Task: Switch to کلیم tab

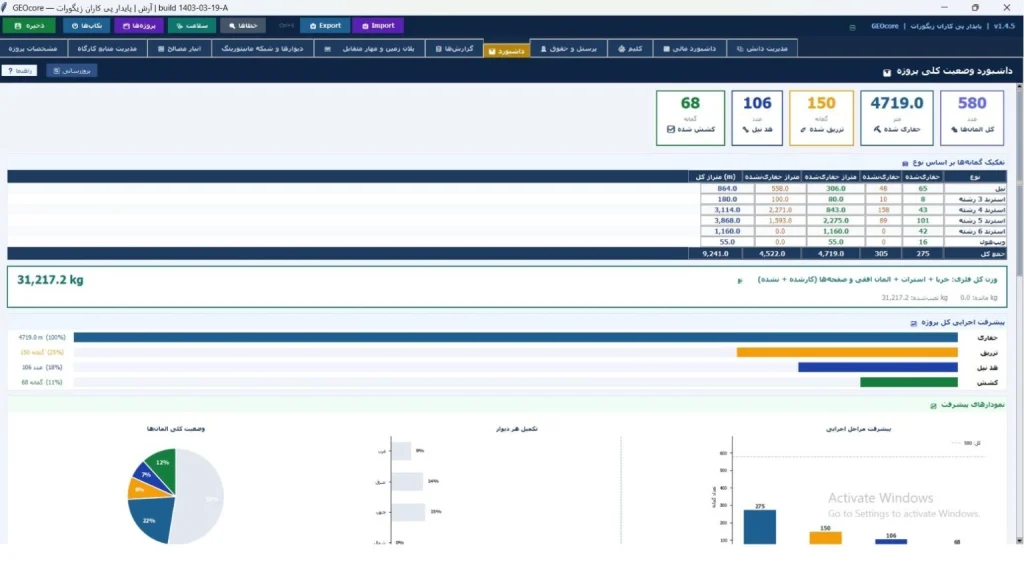Action: 630,48
